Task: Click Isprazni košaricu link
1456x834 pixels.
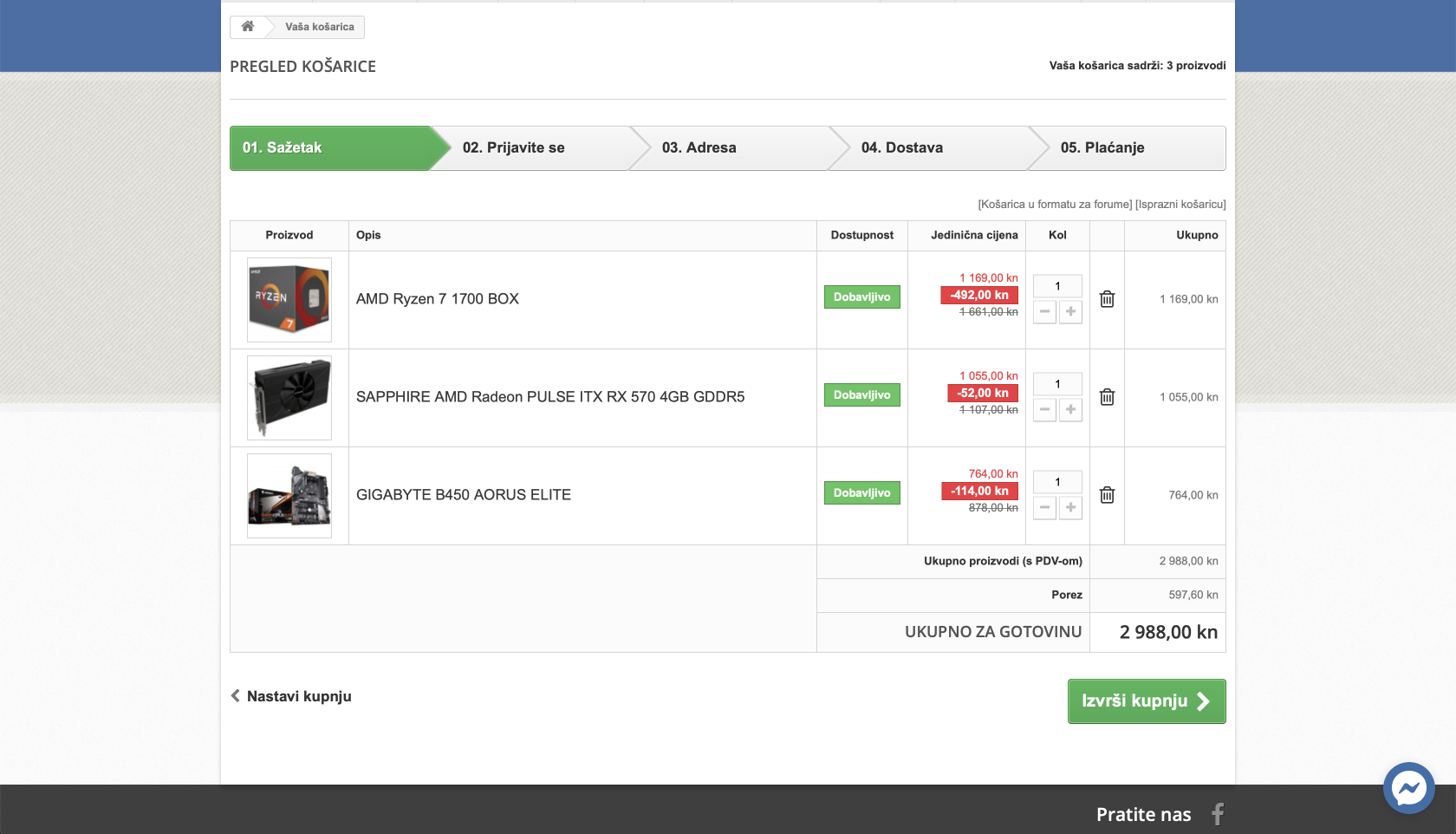Action: [1180, 205]
